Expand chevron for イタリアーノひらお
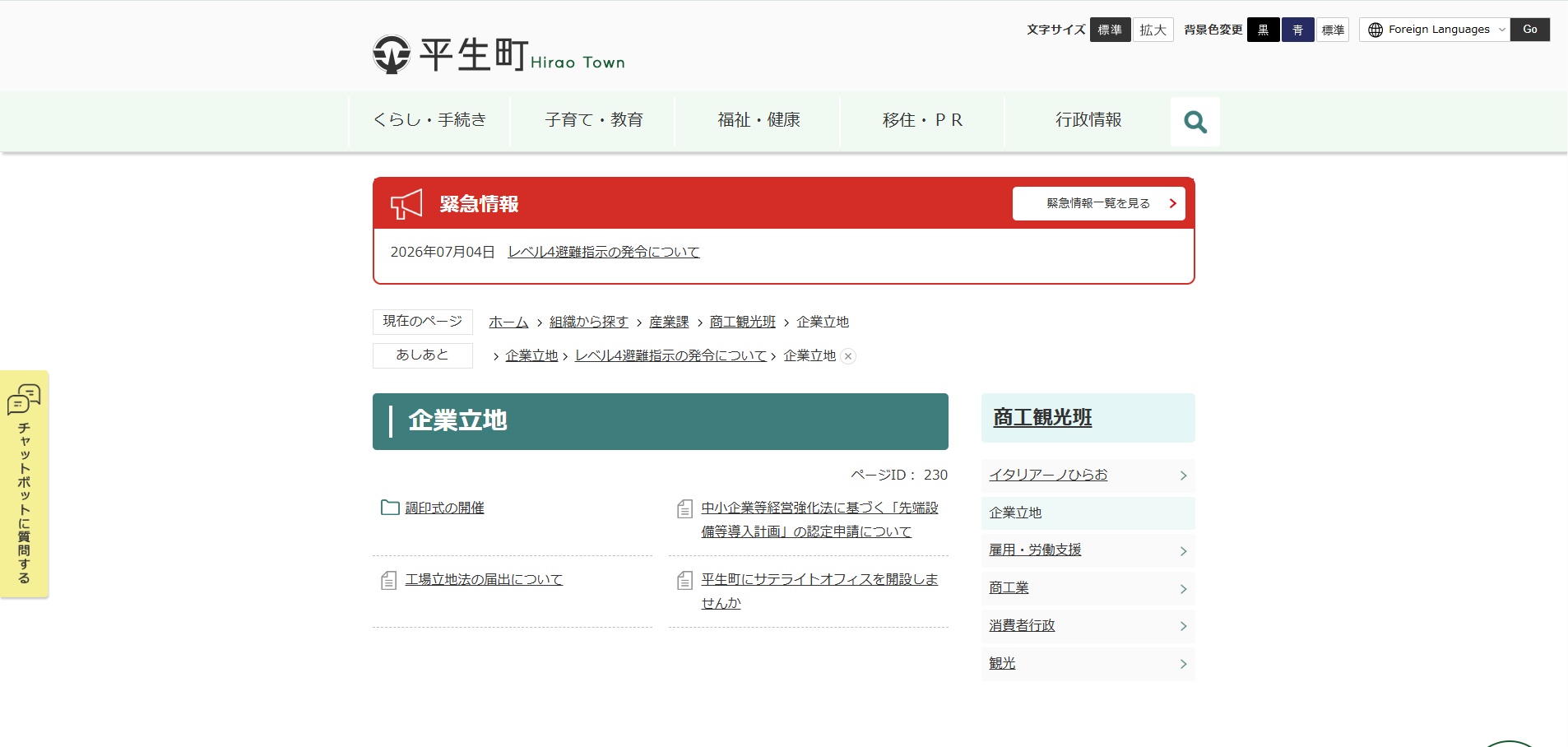The width and height of the screenshot is (1568, 747). 1183,476
